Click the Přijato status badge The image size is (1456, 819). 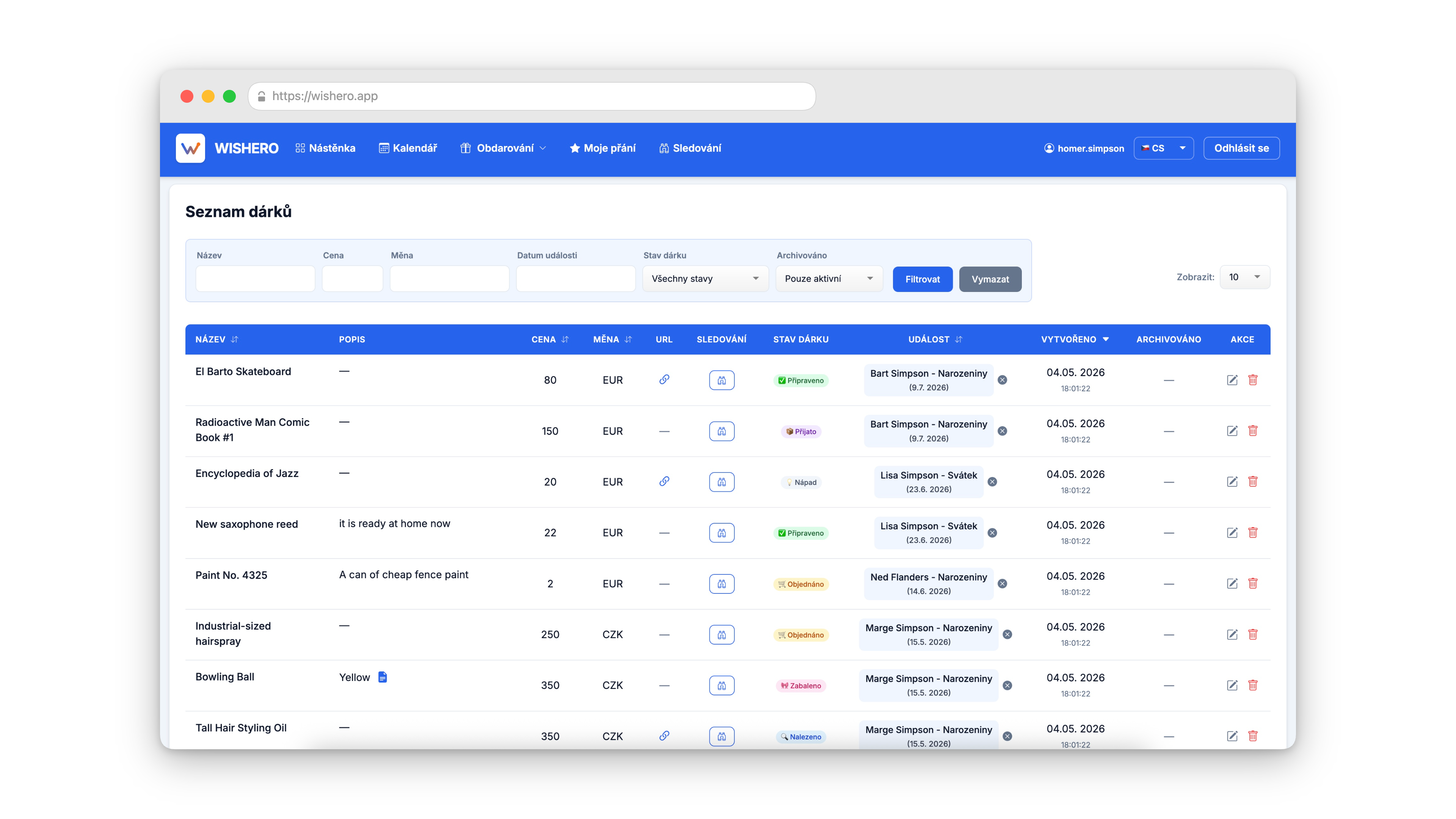(x=801, y=431)
